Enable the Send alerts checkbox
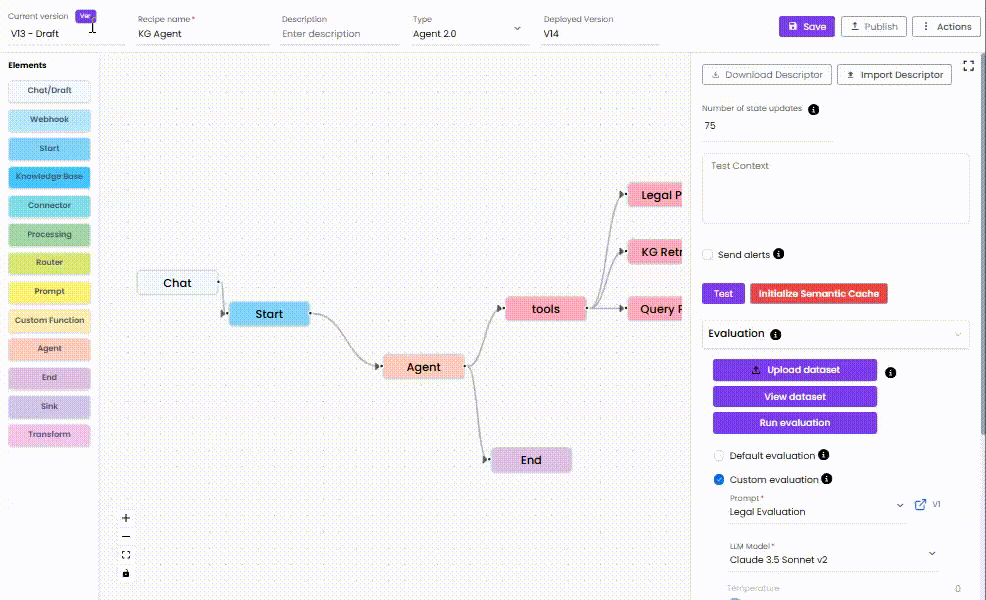The height and width of the screenshot is (600, 986). click(708, 254)
